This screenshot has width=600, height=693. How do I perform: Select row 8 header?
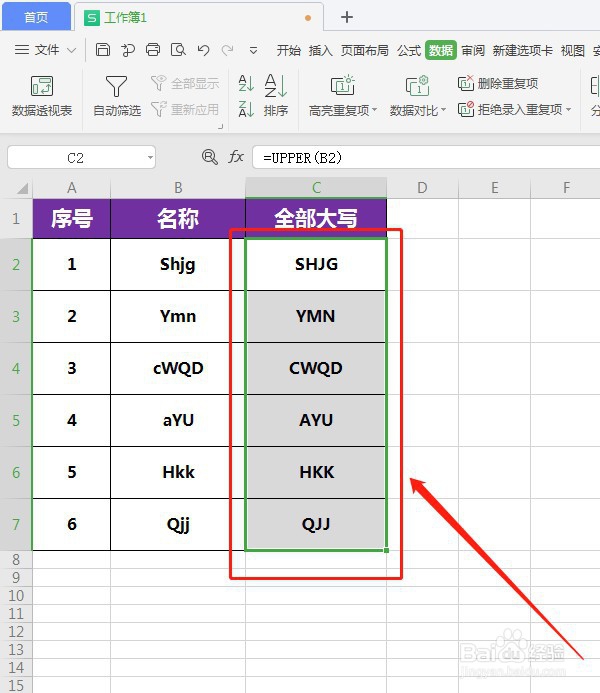[16, 560]
